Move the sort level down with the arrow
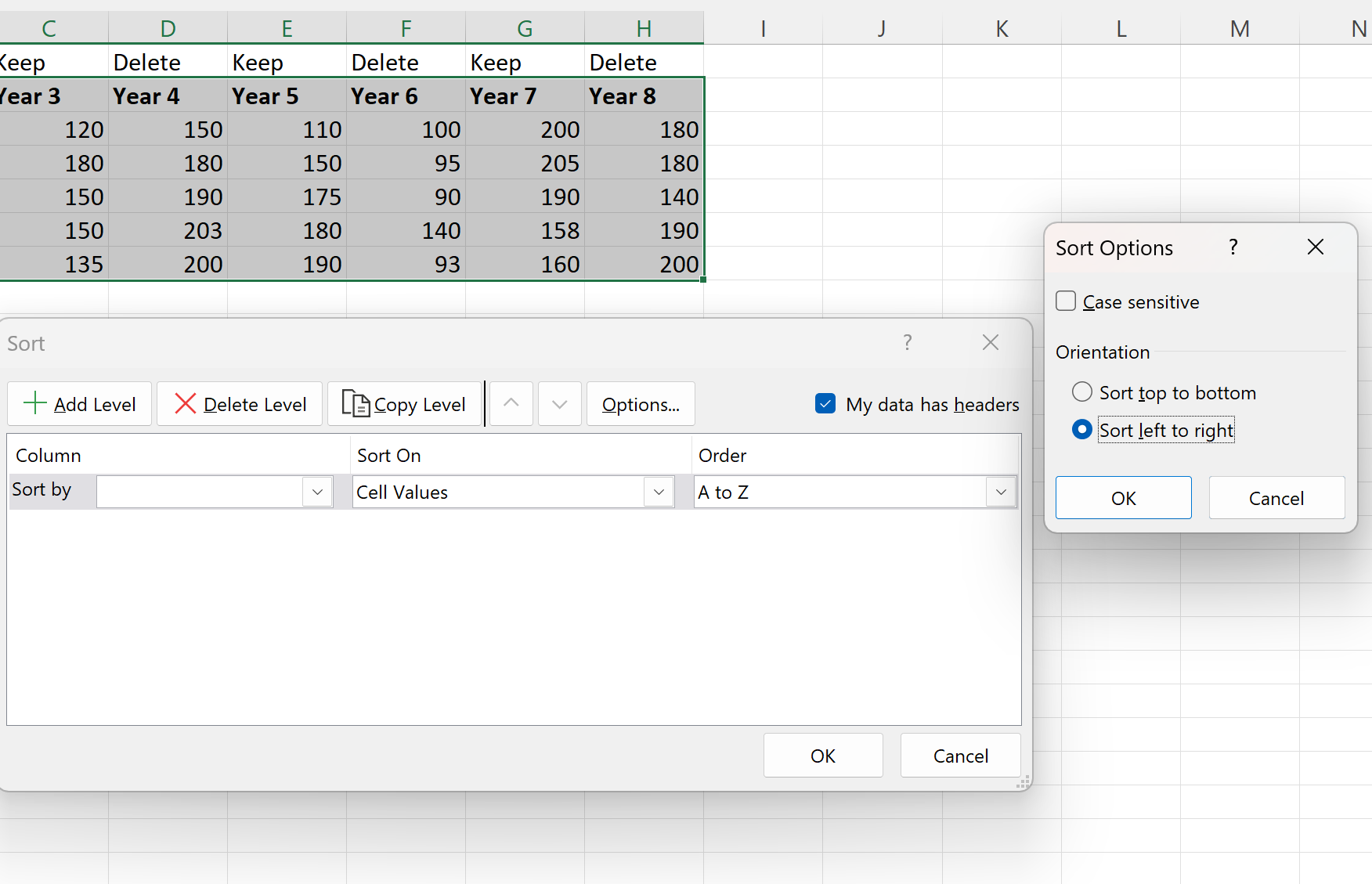The height and width of the screenshot is (884, 1372). coord(559,403)
